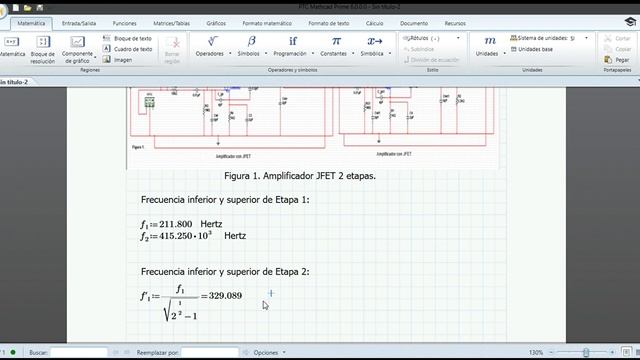640x360 pixels.
Task: Click the 329.089 result value
Action: point(225,296)
